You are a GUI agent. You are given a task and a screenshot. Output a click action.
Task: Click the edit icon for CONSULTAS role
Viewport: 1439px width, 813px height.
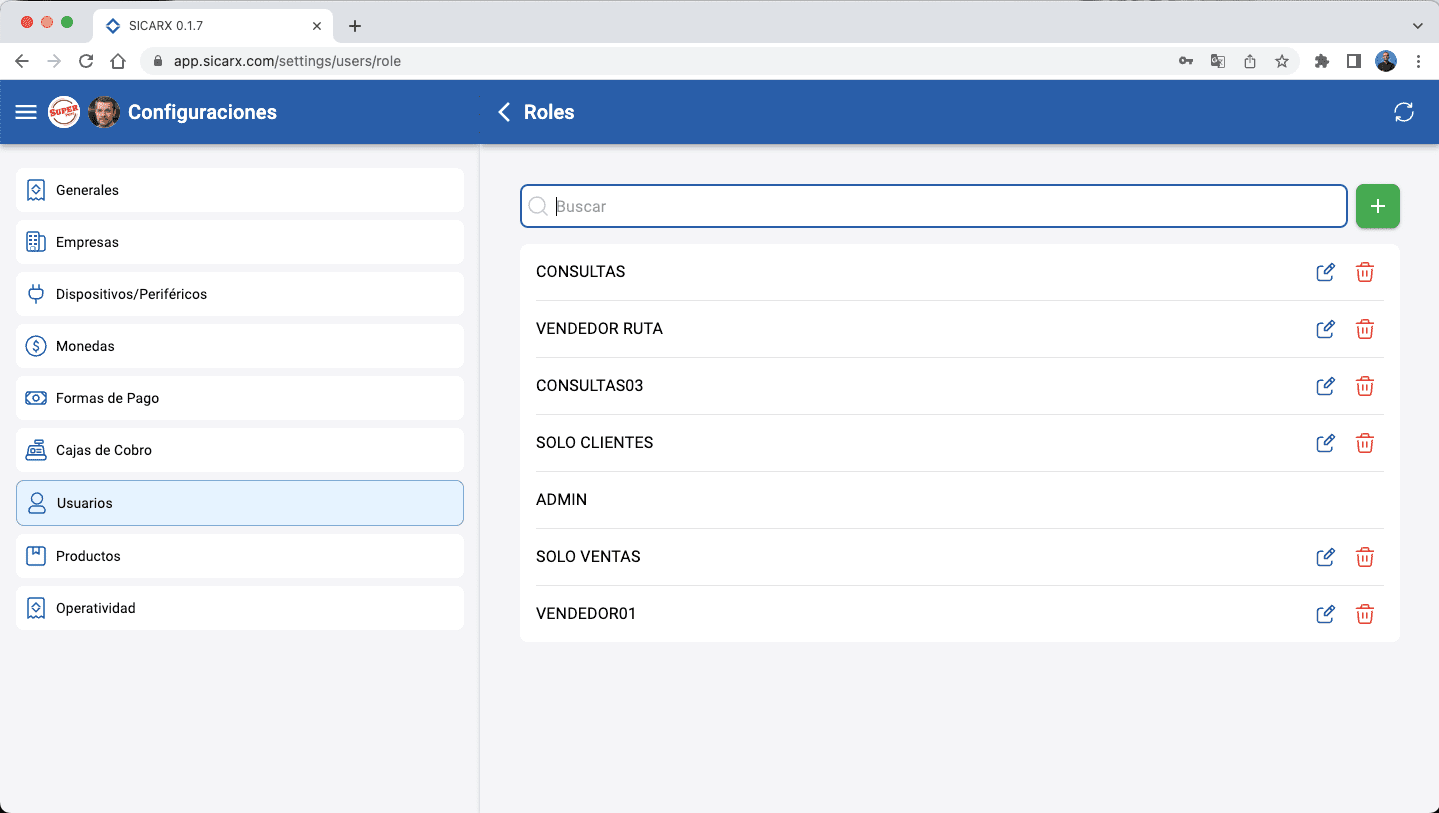(1325, 272)
